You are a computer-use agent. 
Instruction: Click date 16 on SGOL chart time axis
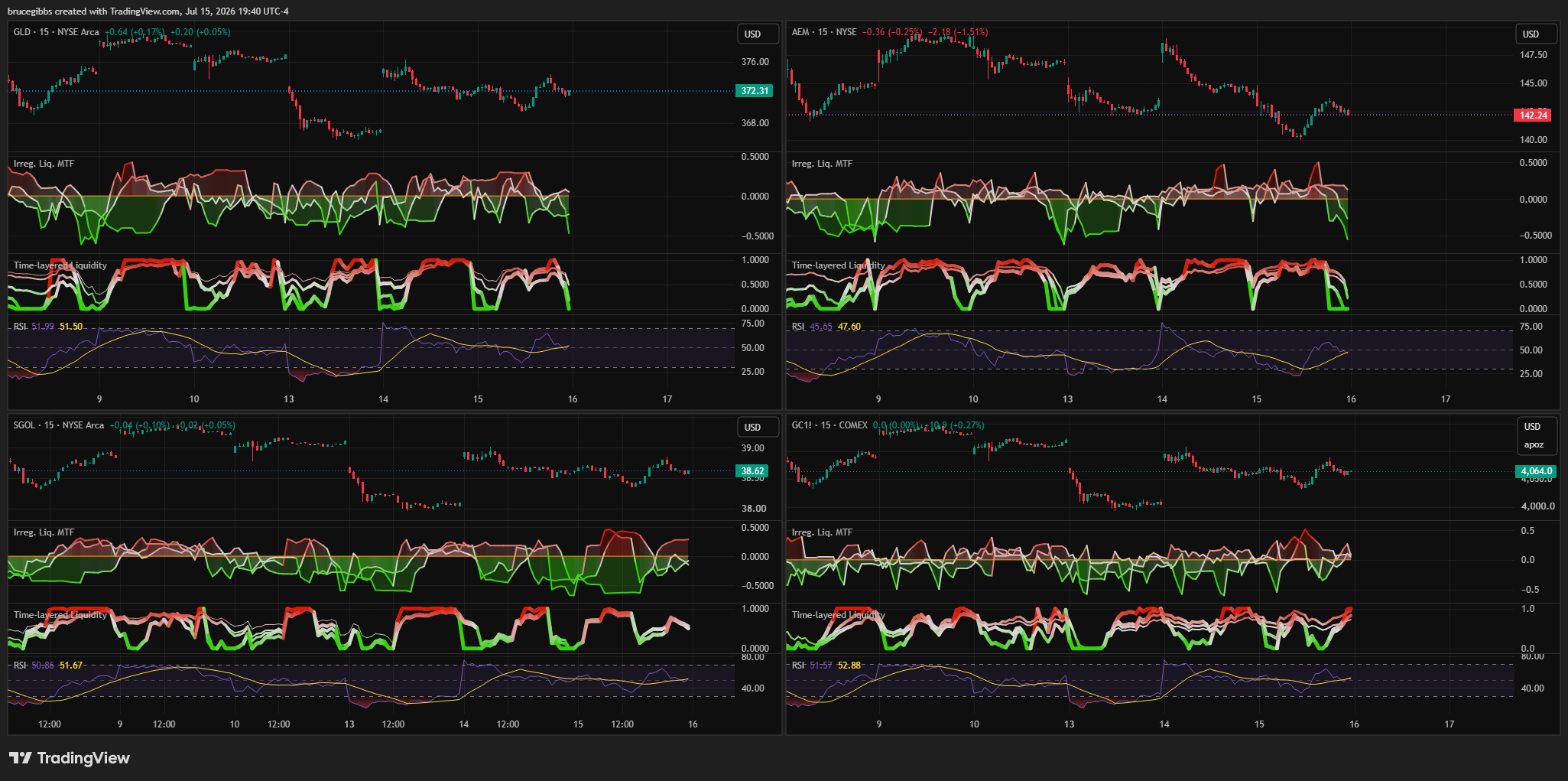click(x=693, y=724)
